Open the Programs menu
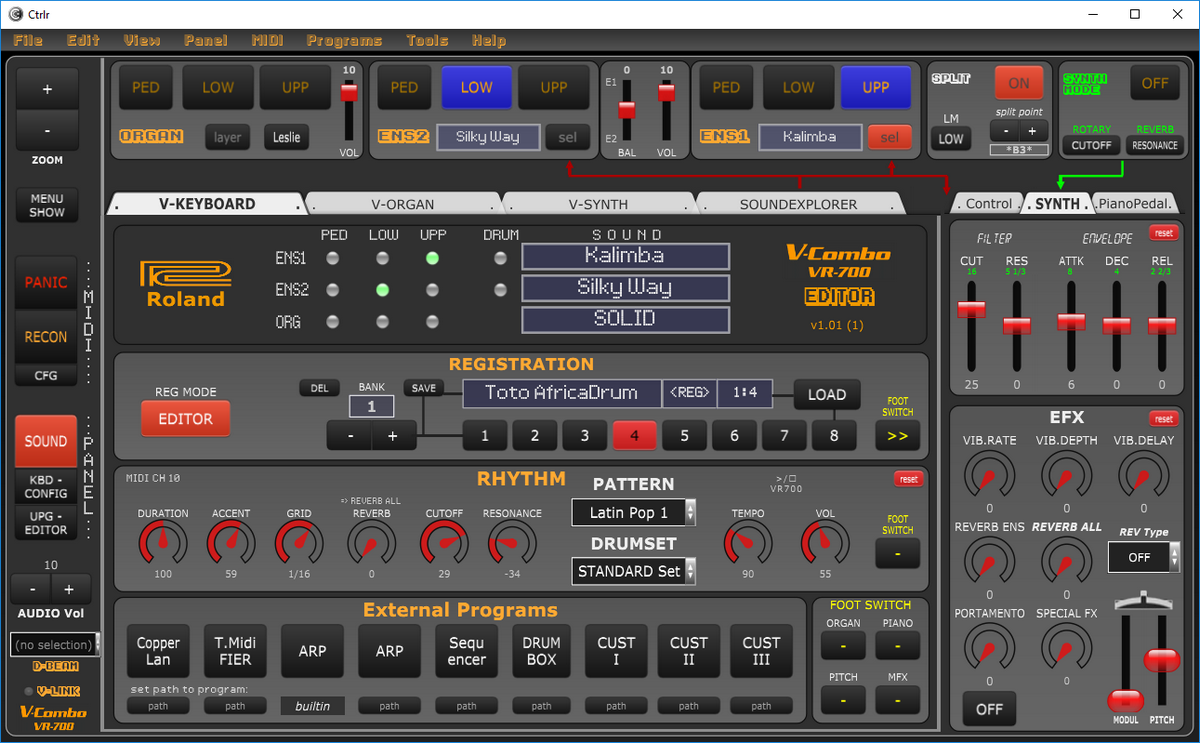 pyautogui.click(x=344, y=40)
